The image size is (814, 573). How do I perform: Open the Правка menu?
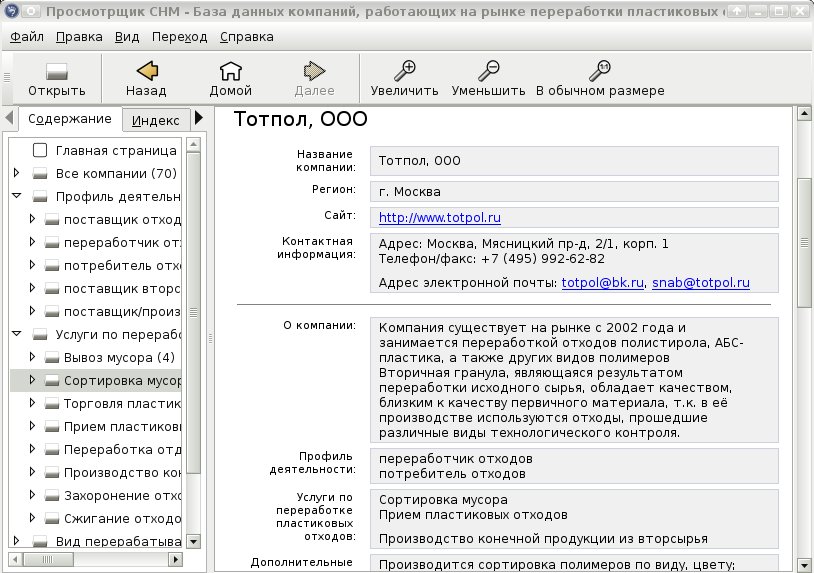tap(79, 37)
